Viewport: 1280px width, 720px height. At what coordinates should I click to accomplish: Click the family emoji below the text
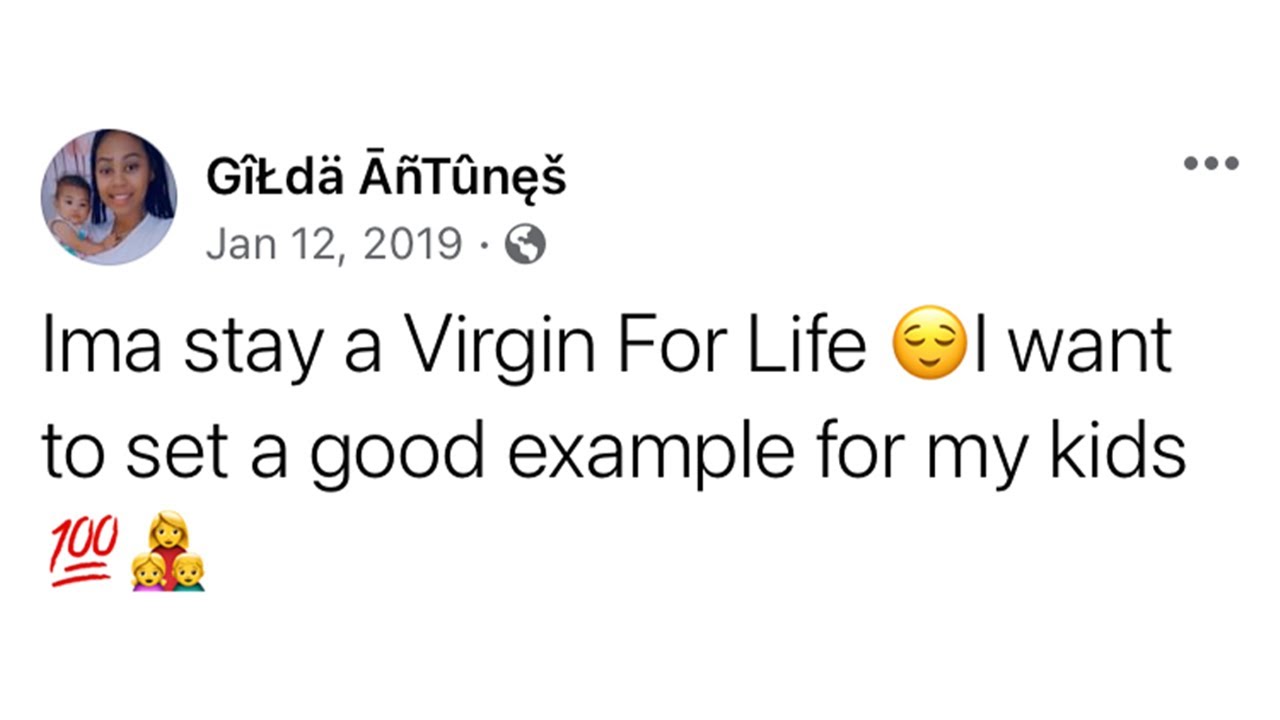coord(168,551)
